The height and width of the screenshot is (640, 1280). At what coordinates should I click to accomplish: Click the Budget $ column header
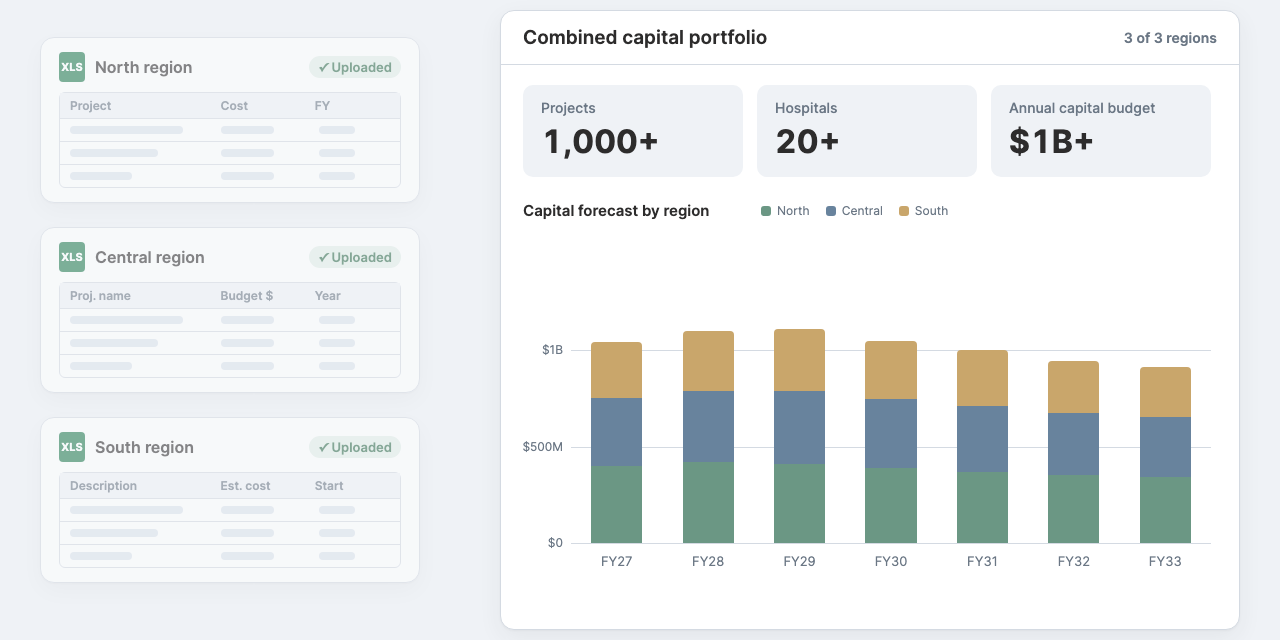click(x=246, y=296)
